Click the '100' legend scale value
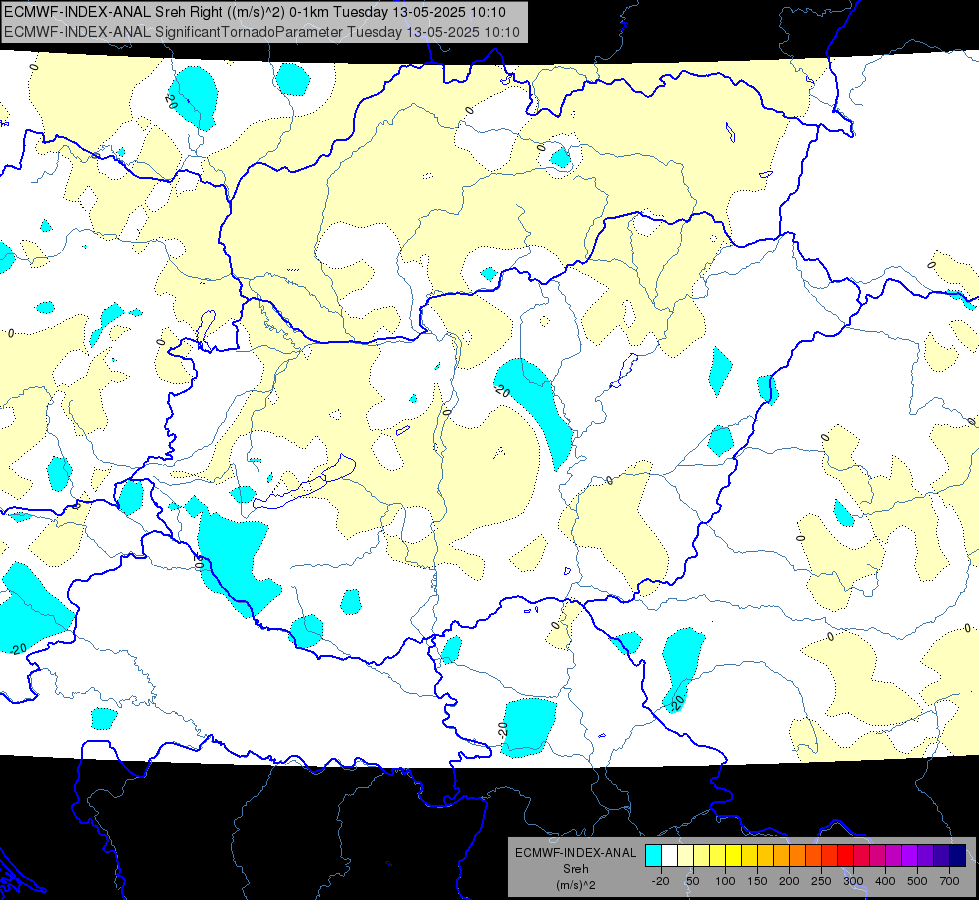The width and height of the screenshot is (979, 900). (x=725, y=881)
